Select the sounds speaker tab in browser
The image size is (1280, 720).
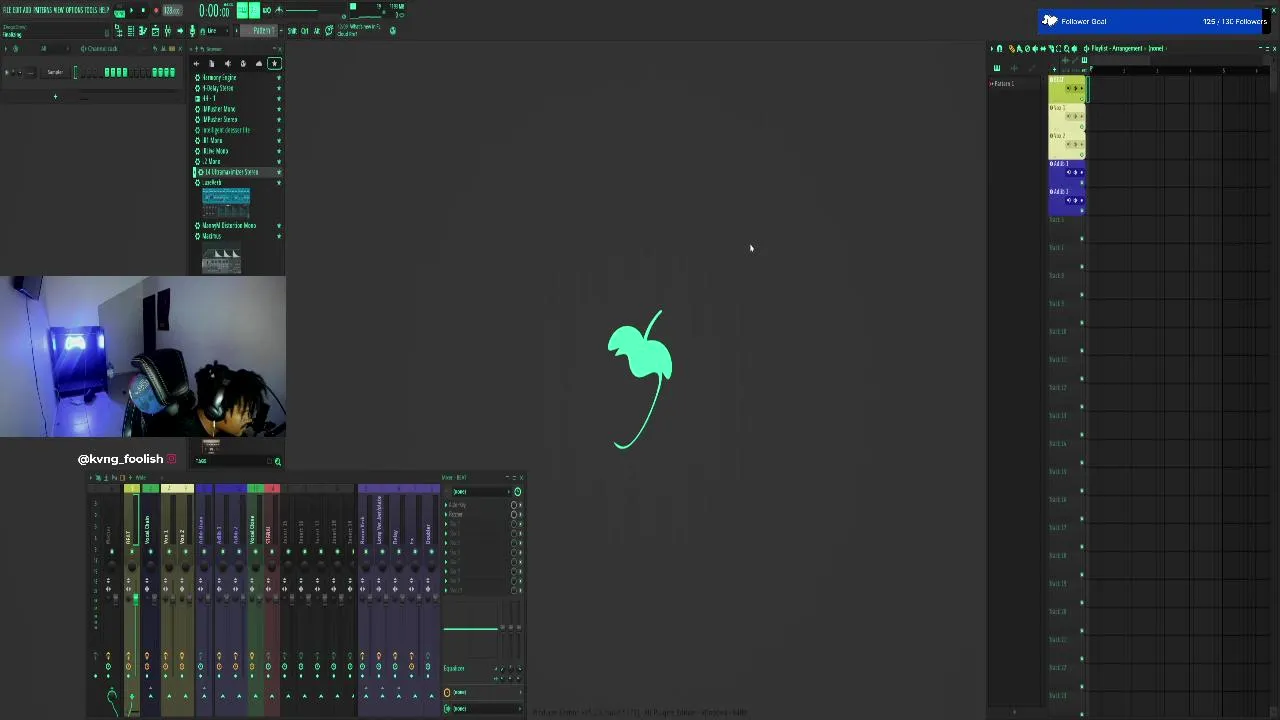coord(227,63)
